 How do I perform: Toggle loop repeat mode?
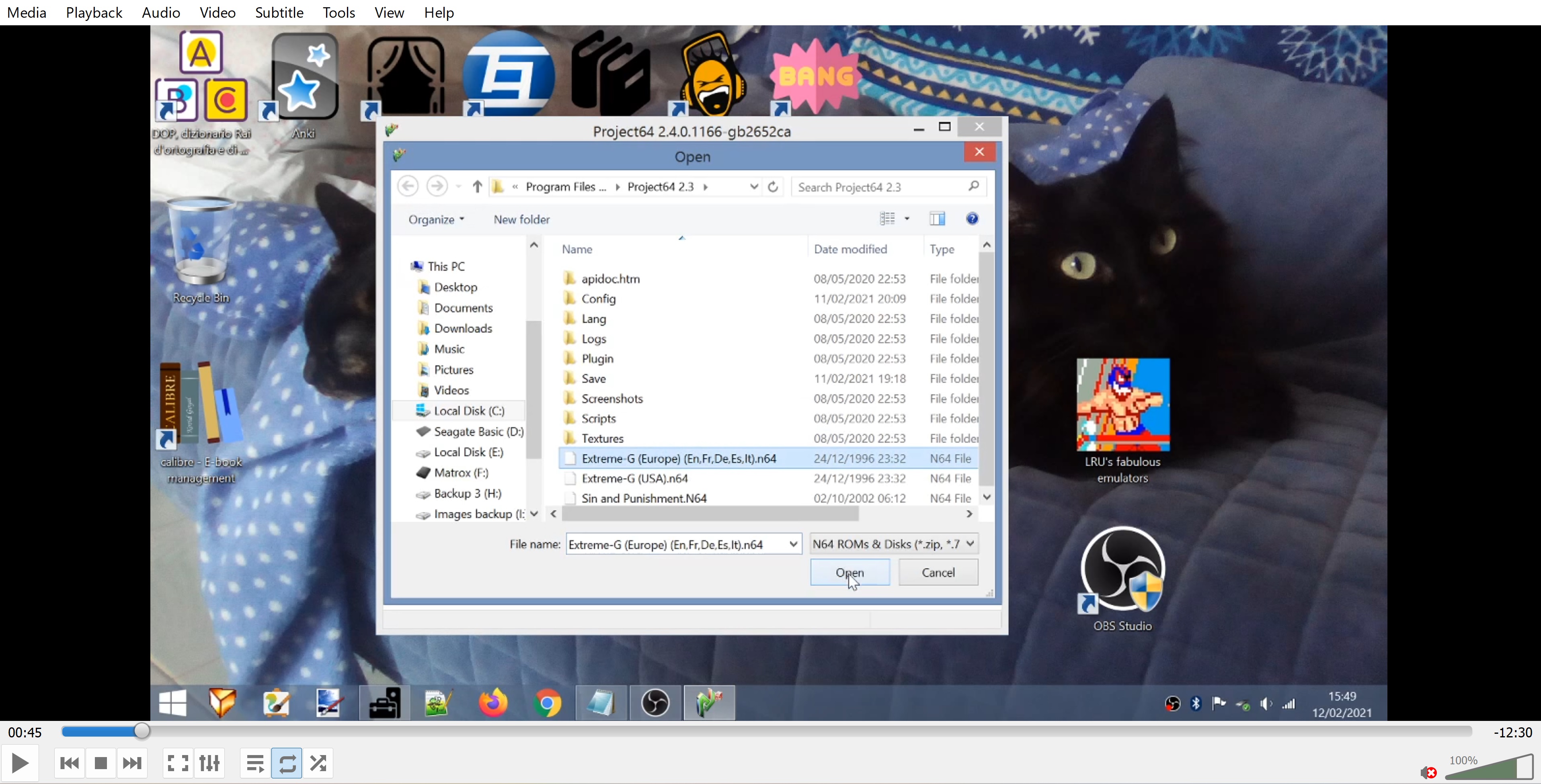point(287,763)
